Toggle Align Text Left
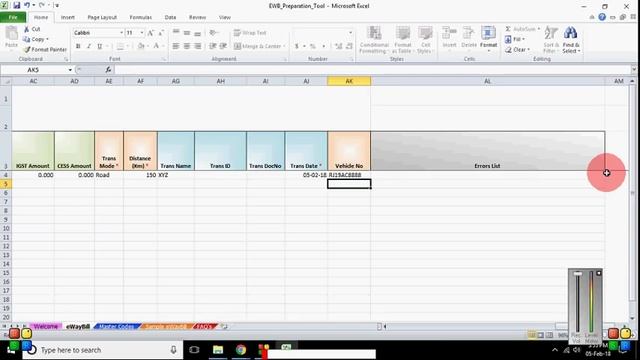 pyautogui.click(x=176, y=46)
